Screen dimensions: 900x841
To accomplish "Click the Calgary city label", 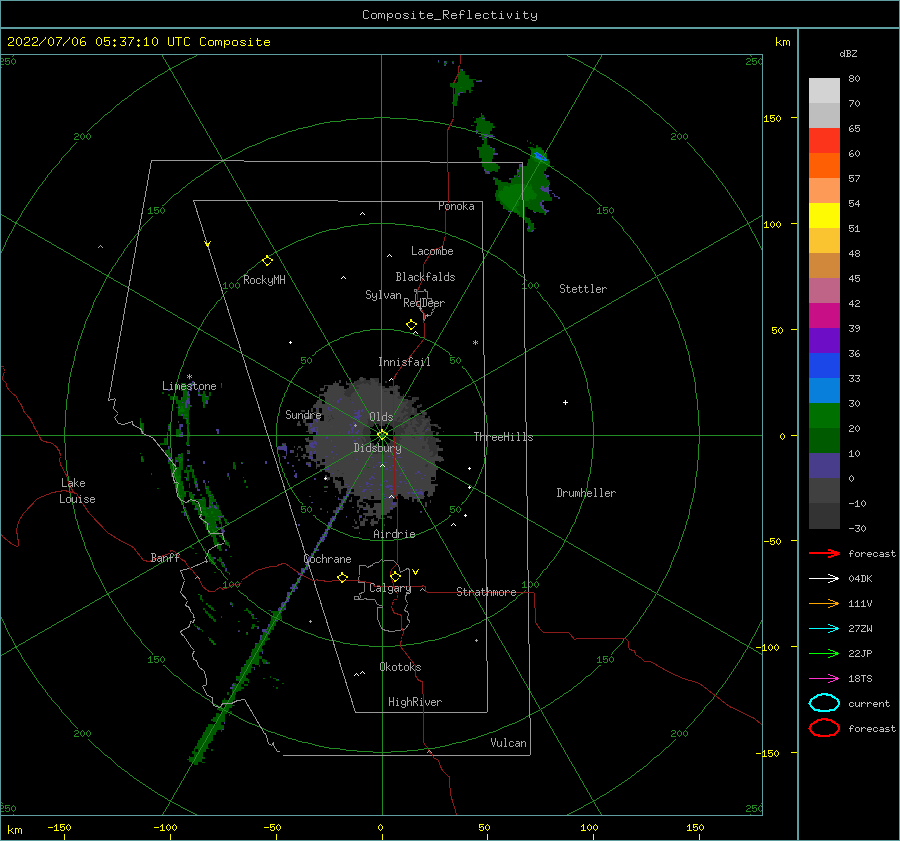I will [390, 588].
